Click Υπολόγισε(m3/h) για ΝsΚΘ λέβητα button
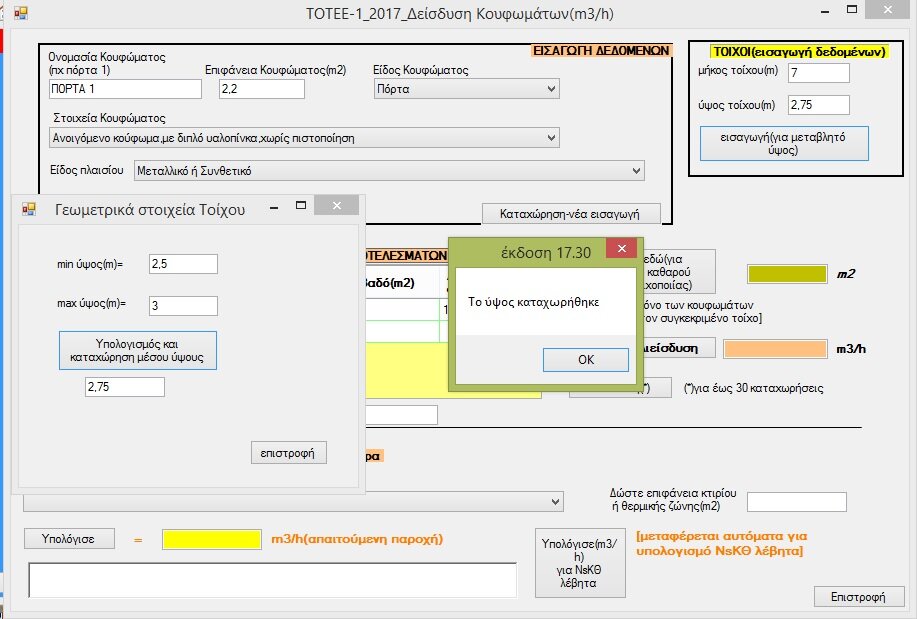 [580, 562]
